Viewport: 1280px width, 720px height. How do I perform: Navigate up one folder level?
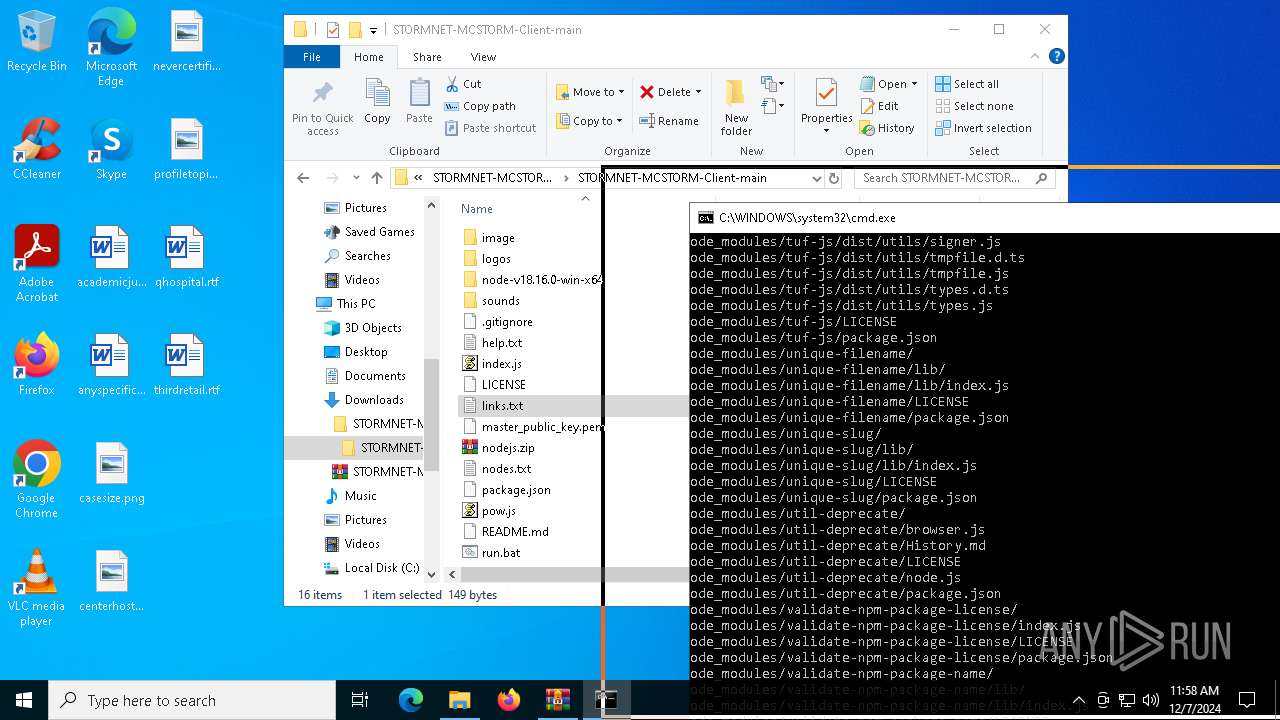click(376, 178)
